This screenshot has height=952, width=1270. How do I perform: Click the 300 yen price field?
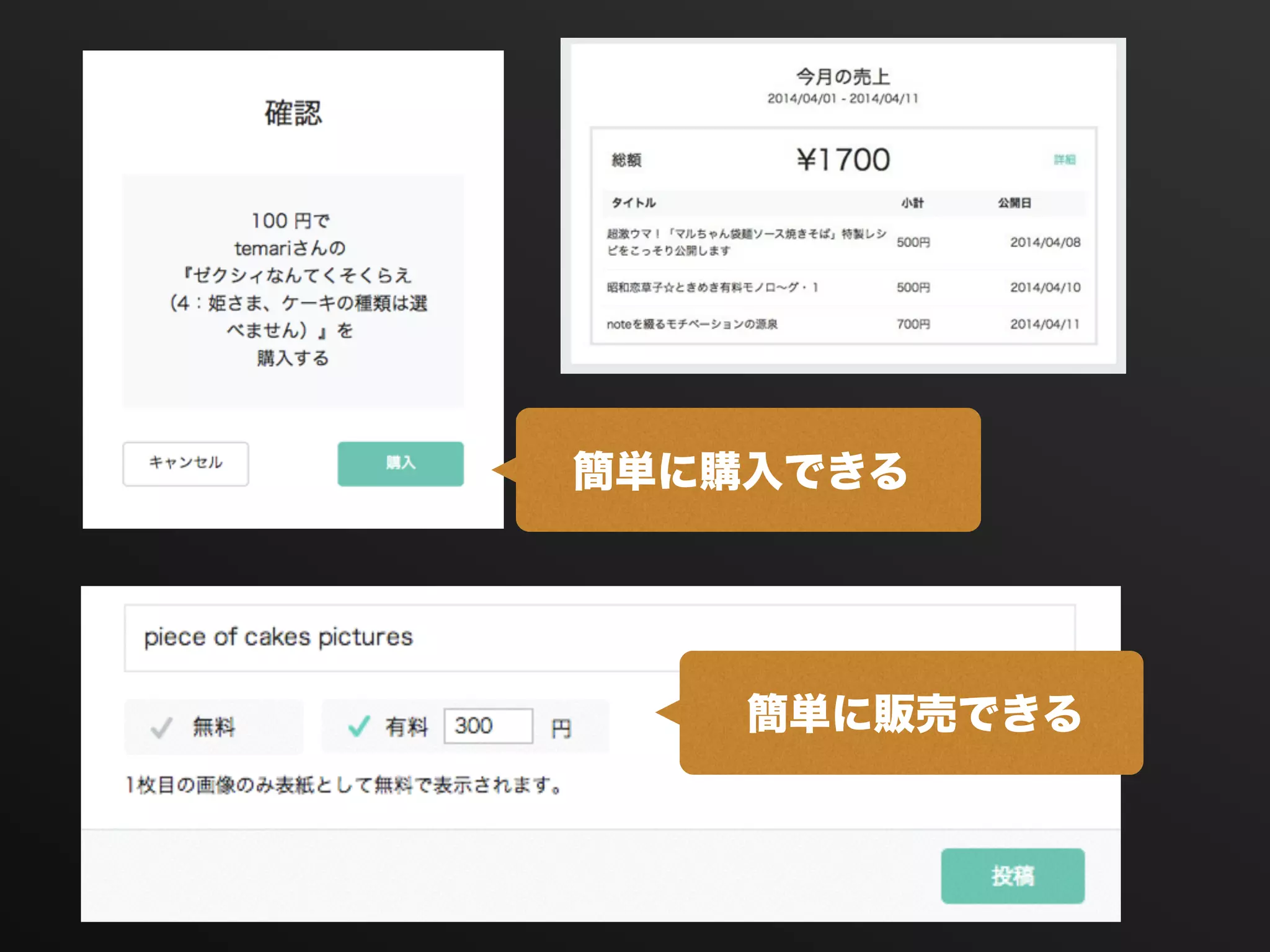[488, 726]
